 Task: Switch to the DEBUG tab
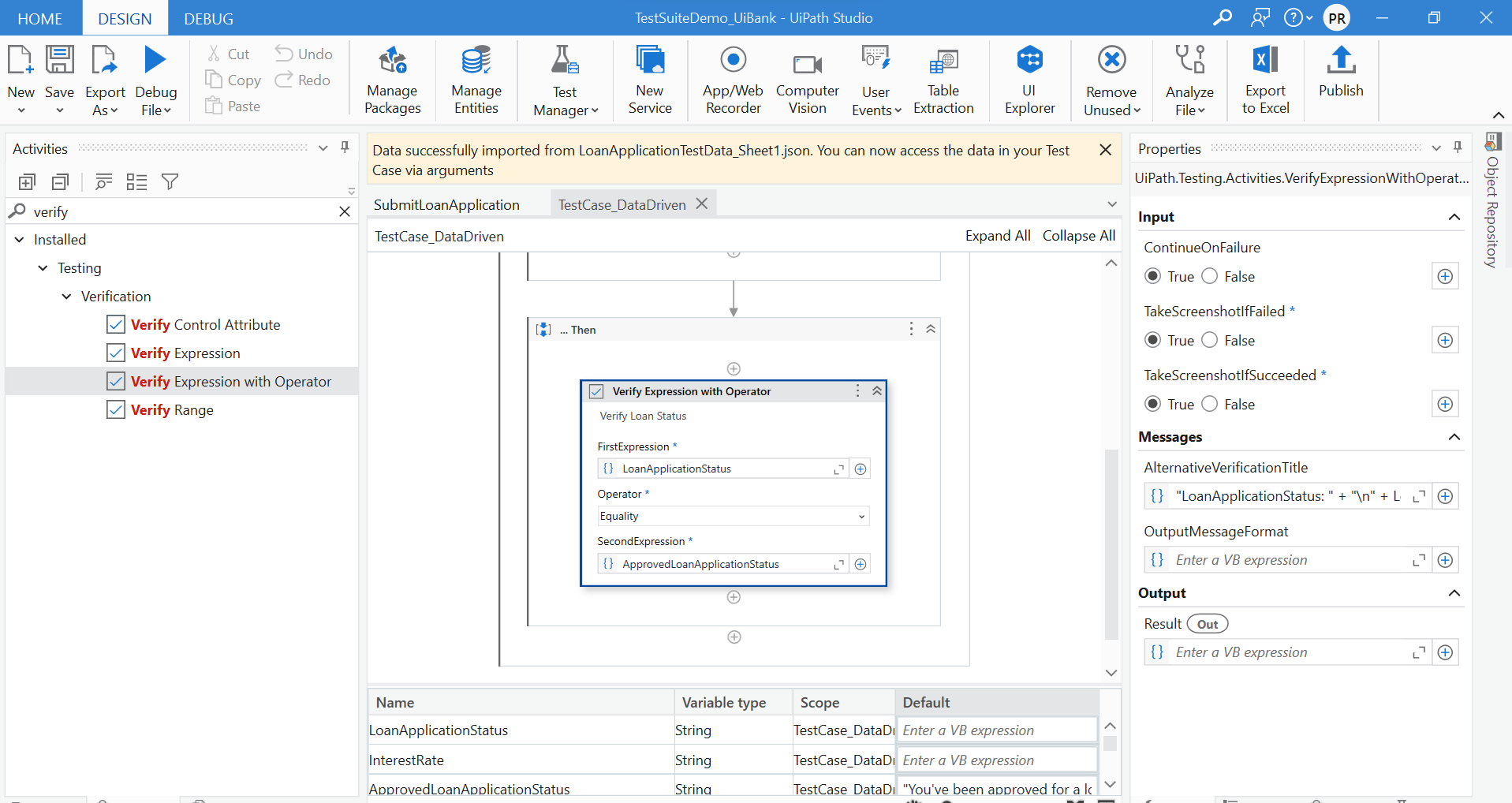pos(208,18)
